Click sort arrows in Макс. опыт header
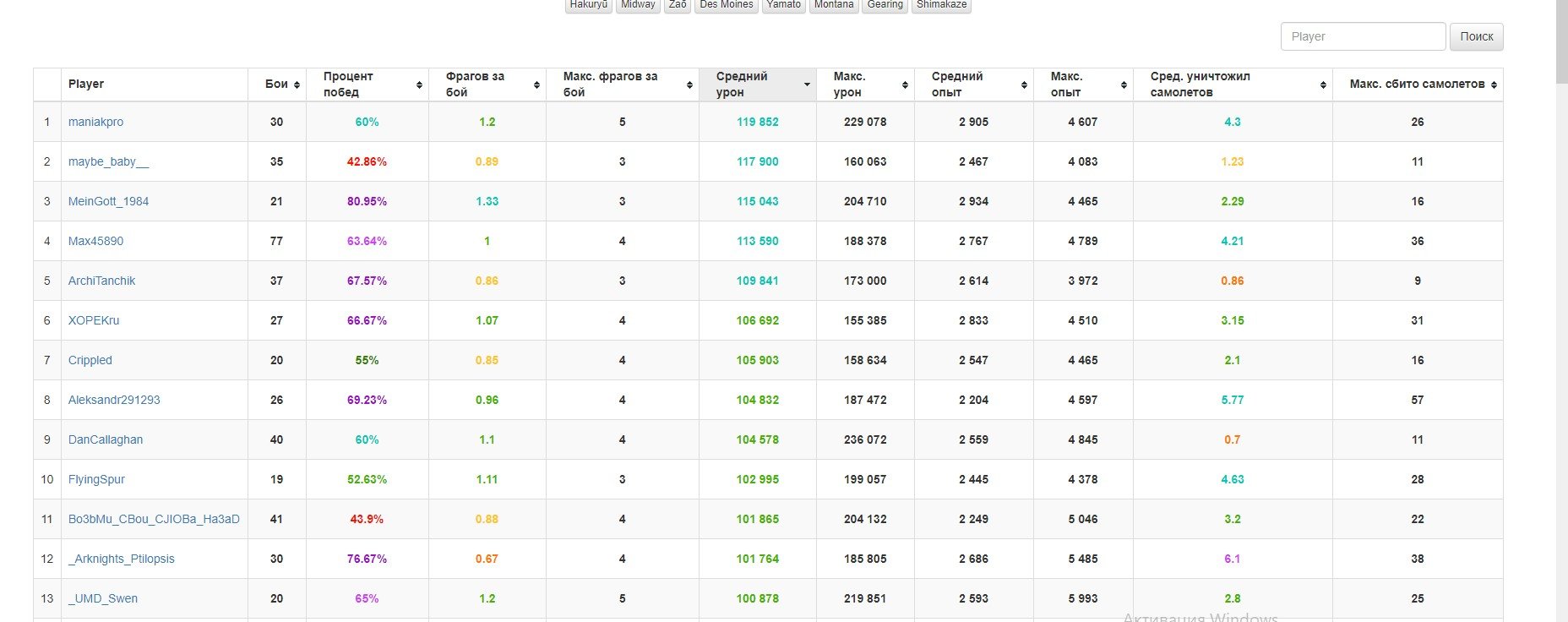The height and width of the screenshot is (622, 1568). [x=1124, y=85]
